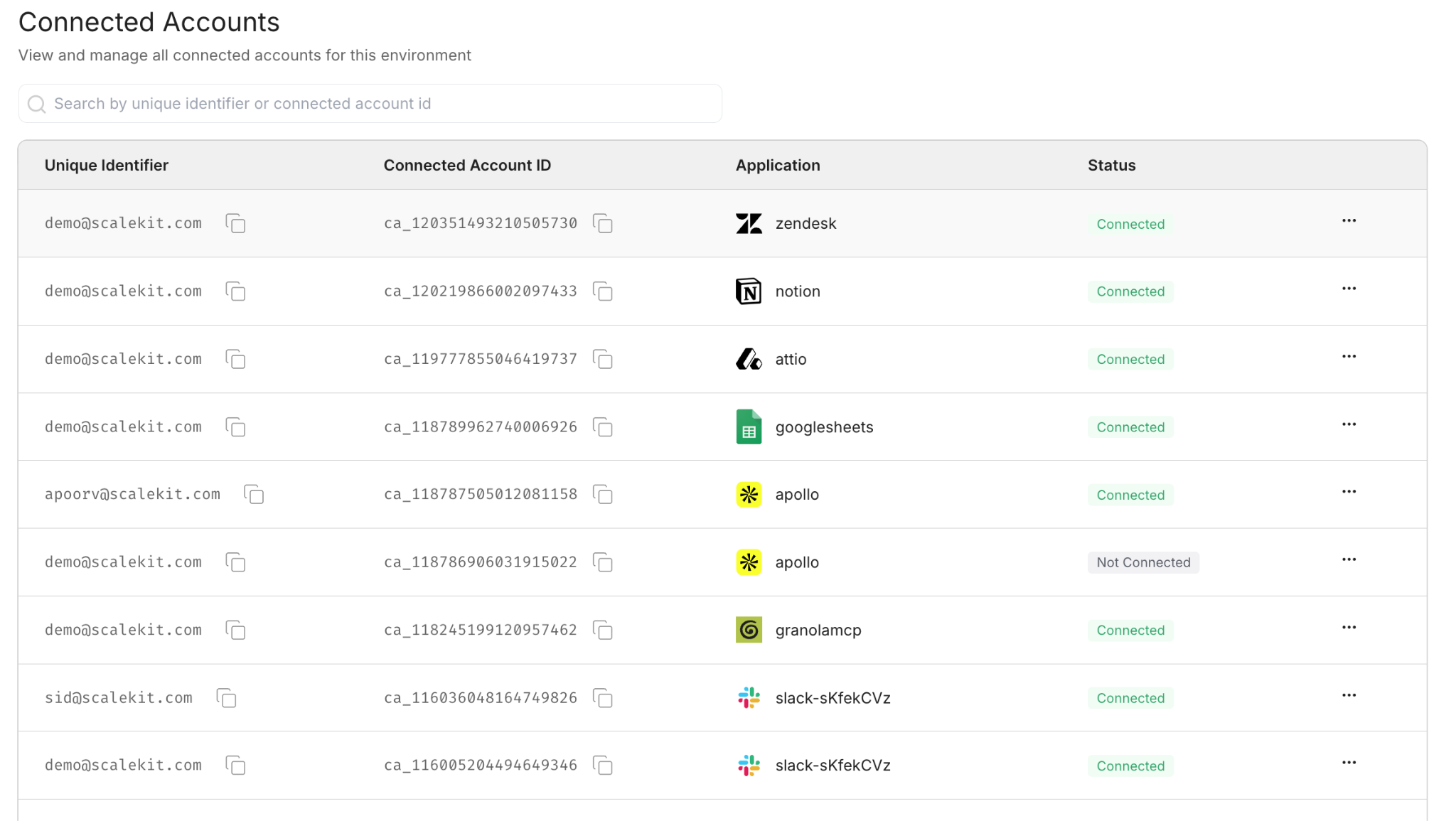Image resolution: width=1456 pixels, height=821 pixels.
Task: Click the Application column header
Action: 777,165
